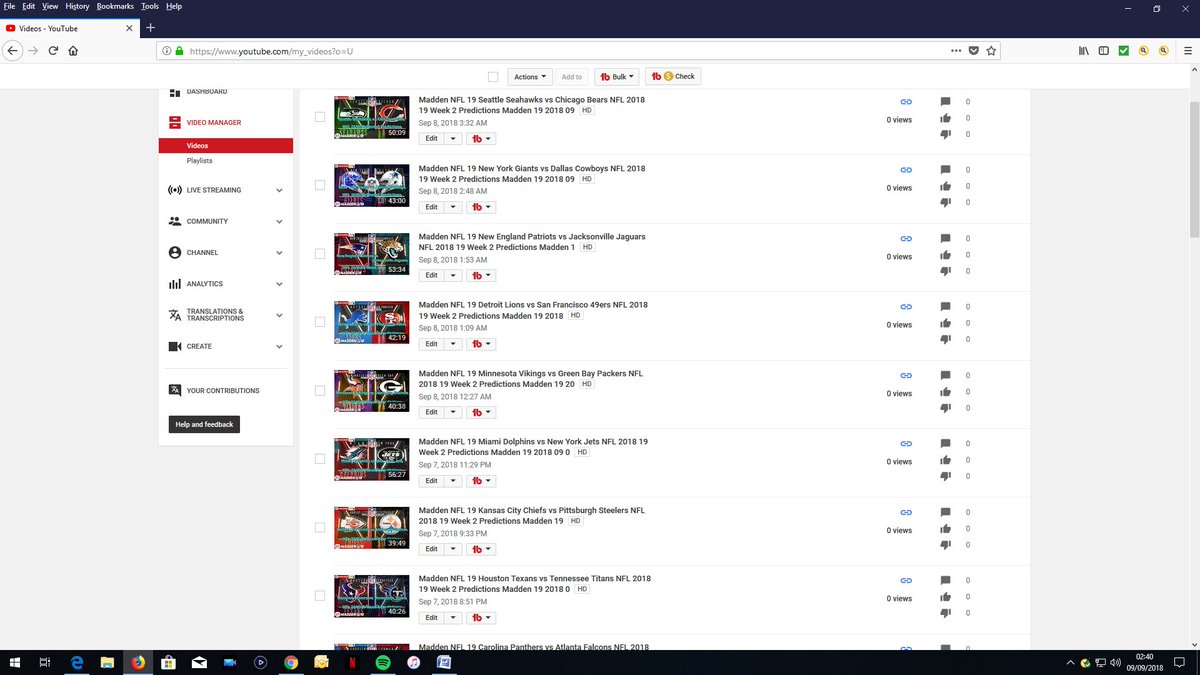
Task: Check the Houston Texans vs Titans video
Action: [x=320, y=595]
